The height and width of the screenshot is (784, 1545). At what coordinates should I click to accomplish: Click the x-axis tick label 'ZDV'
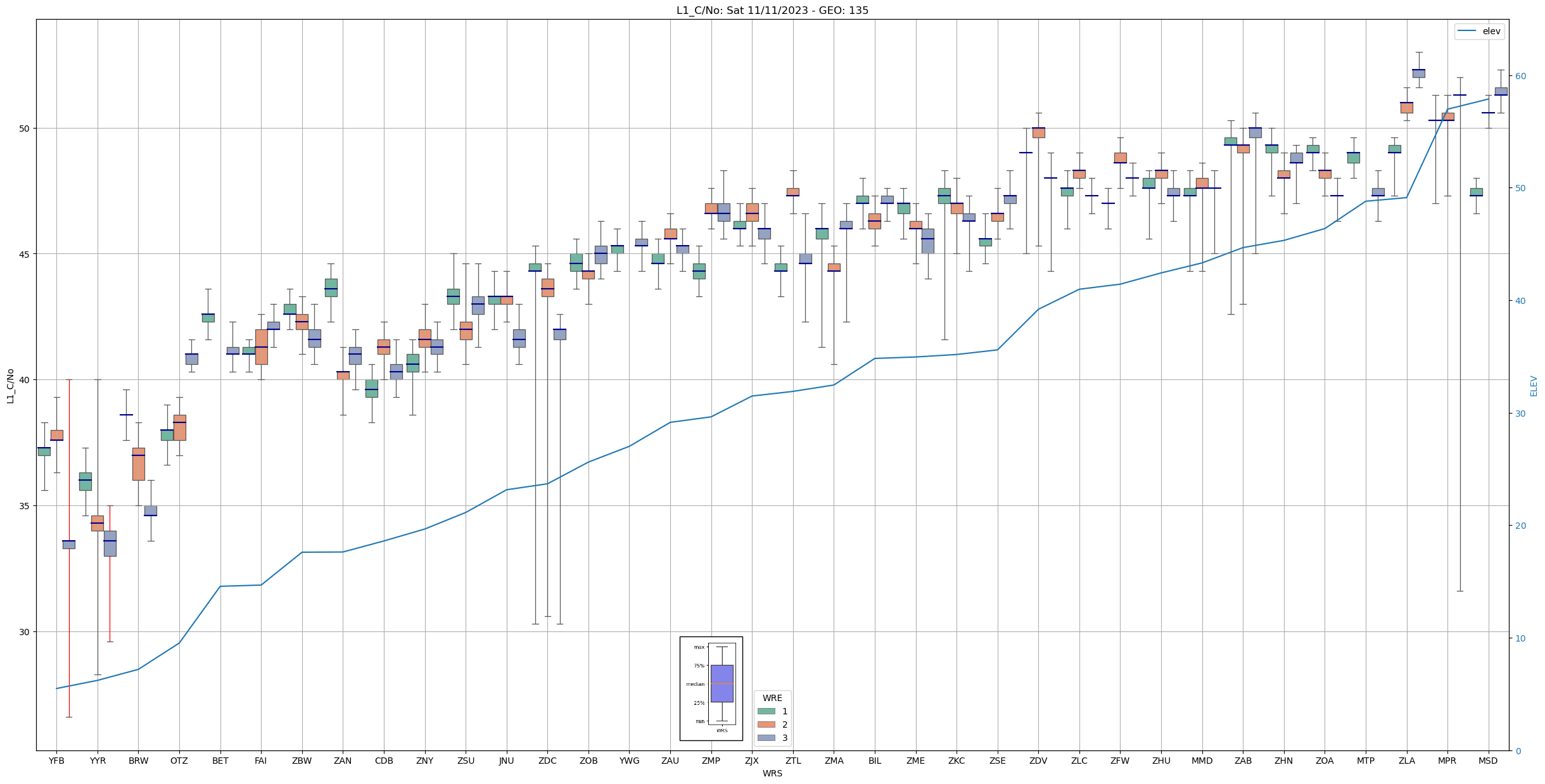point(1039,761)
